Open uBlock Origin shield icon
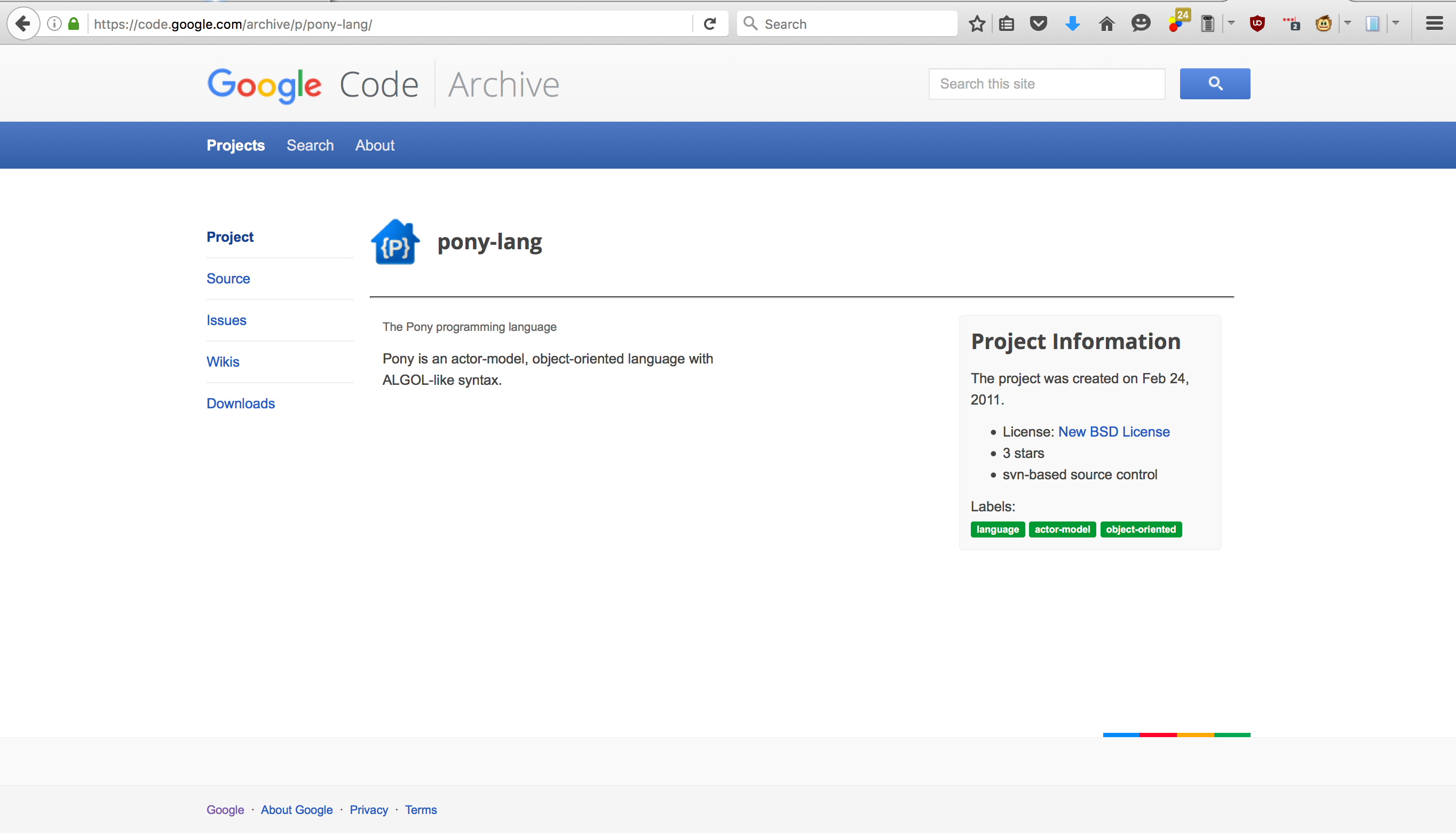 coord(1257,23)
